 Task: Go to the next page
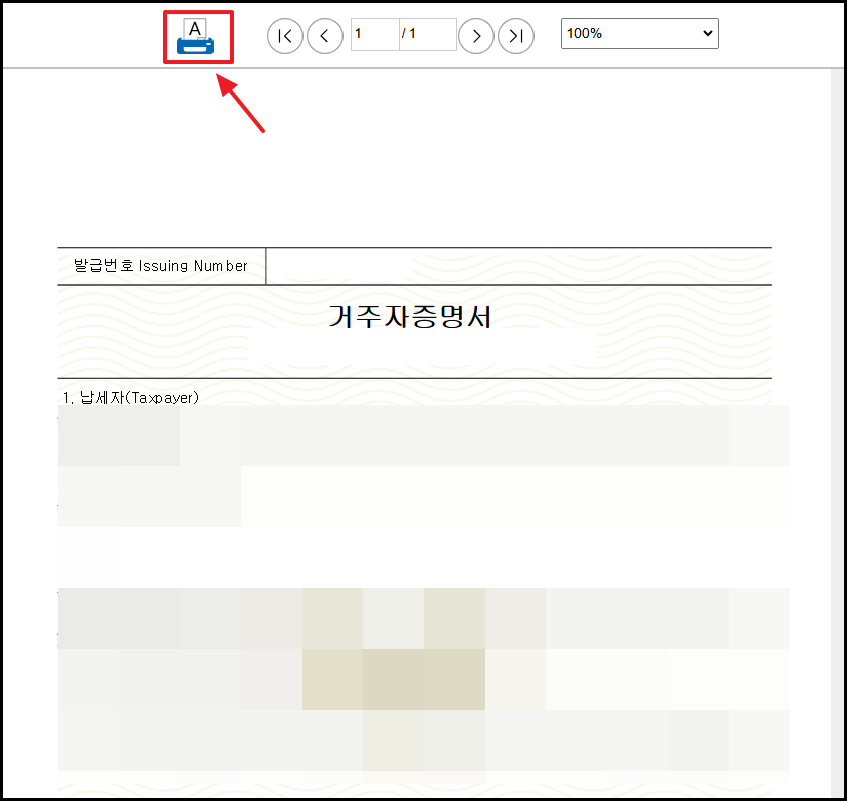476,36
